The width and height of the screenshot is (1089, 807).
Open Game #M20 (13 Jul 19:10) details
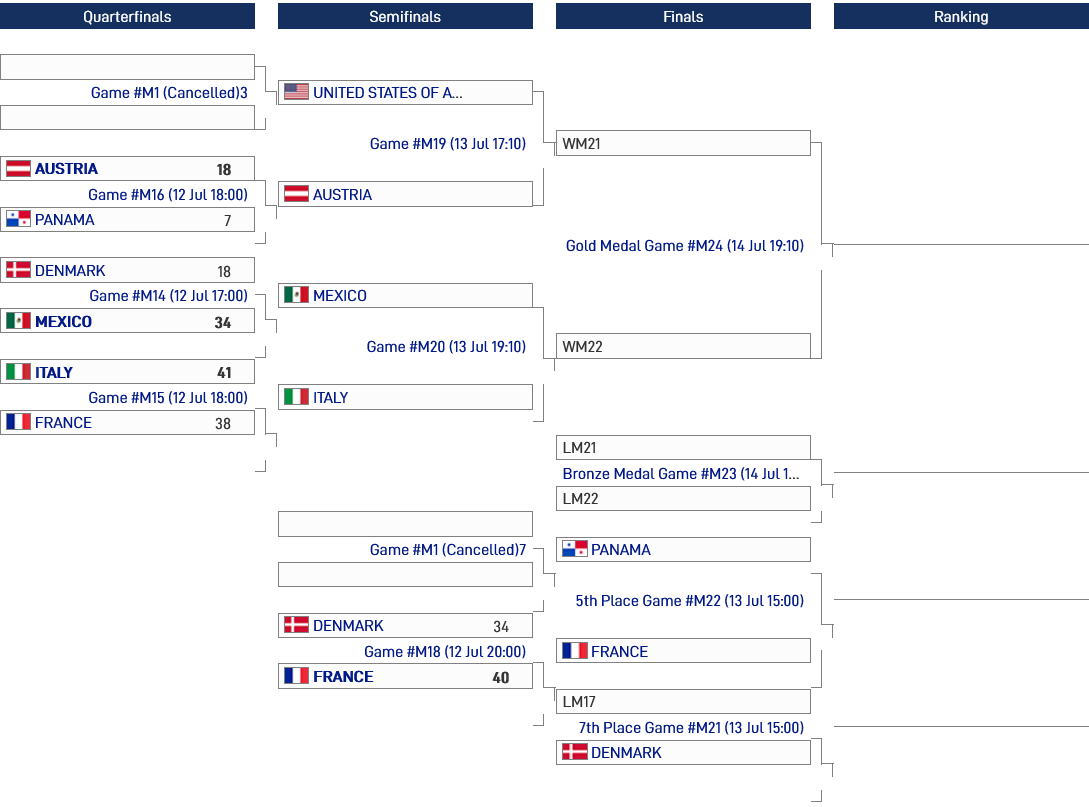pos(447,347)
